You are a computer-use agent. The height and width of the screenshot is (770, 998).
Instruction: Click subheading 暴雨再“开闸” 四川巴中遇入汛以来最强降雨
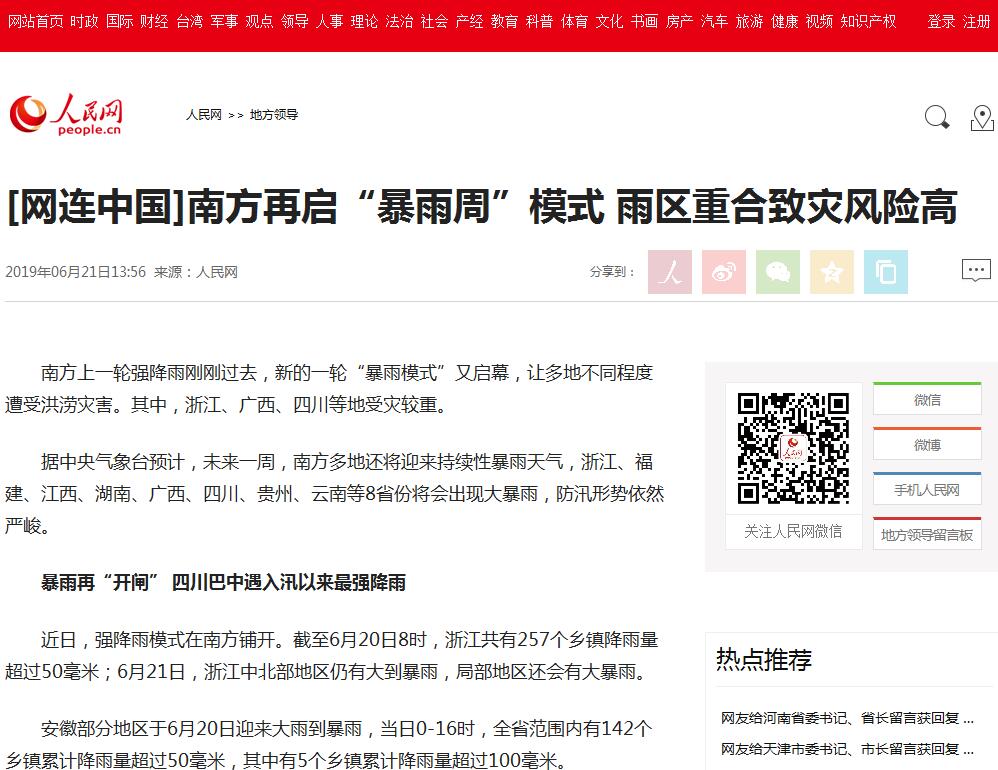[223, 582]
